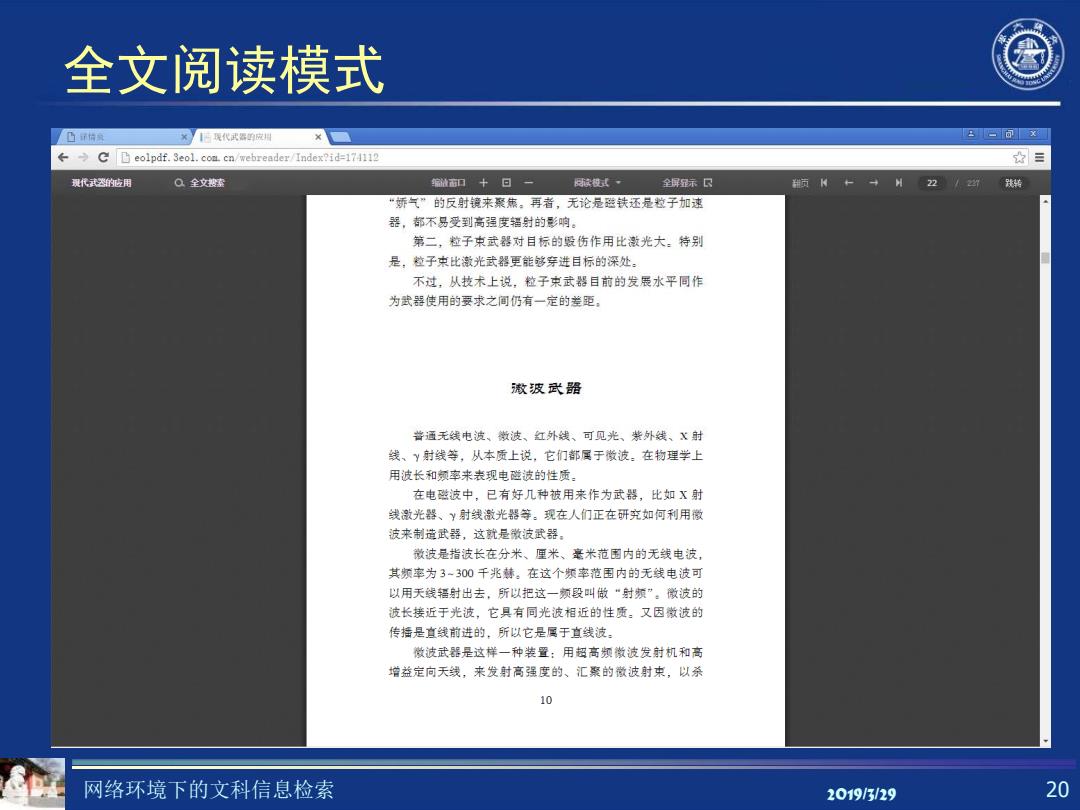
Task: Open a new tab with tab button
Action: coord(340,137)
